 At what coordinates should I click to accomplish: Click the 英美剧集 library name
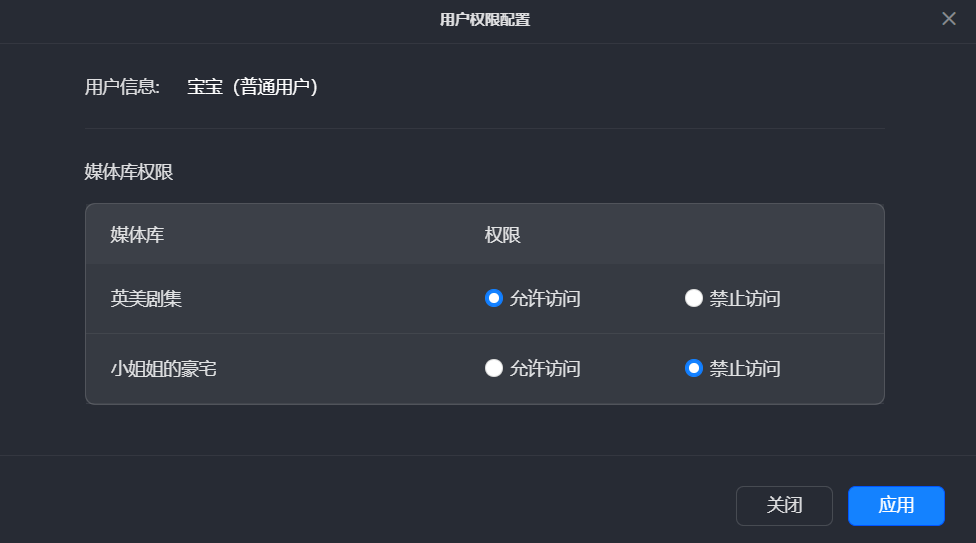pyautogui.click(x=146, y=298)
